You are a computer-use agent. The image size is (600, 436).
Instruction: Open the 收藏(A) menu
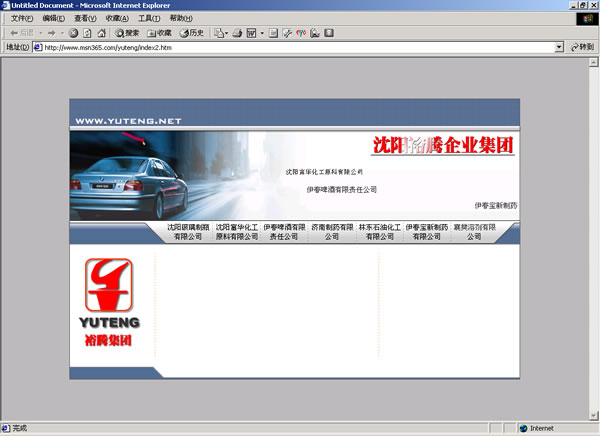tap(117, 18)
